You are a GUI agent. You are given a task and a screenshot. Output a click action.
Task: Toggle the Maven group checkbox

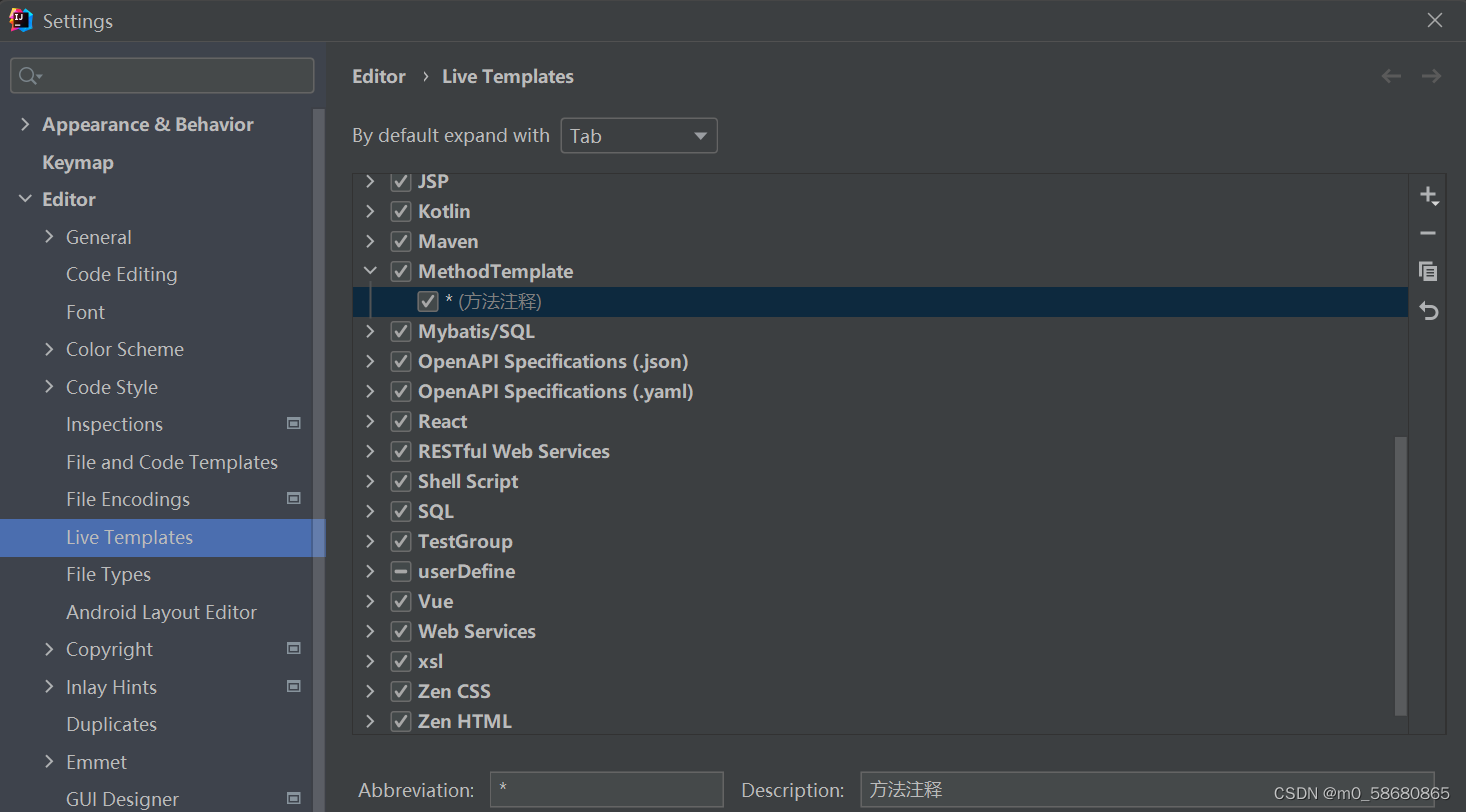click(x=401, y=241)
